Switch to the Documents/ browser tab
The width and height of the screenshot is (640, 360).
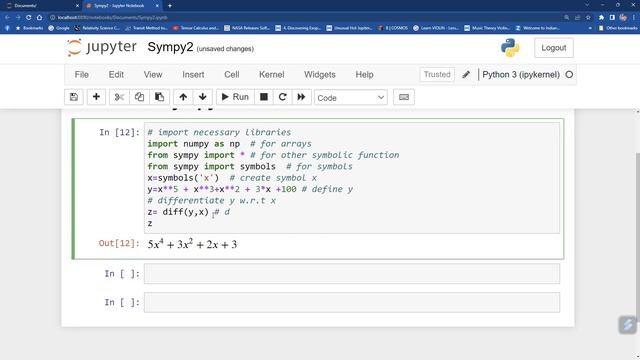point(40,6)
